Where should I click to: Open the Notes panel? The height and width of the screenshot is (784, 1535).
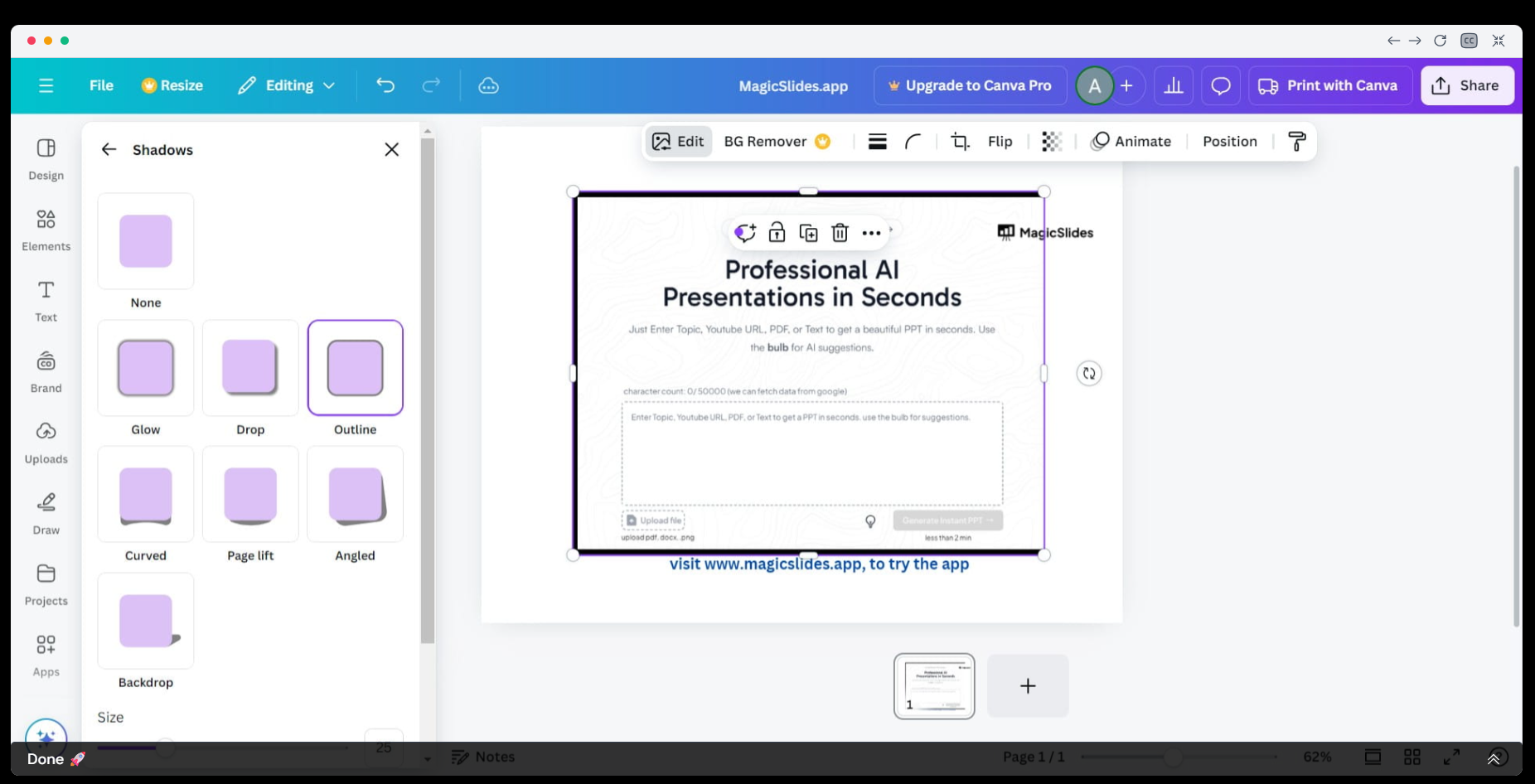click(483, 757)
